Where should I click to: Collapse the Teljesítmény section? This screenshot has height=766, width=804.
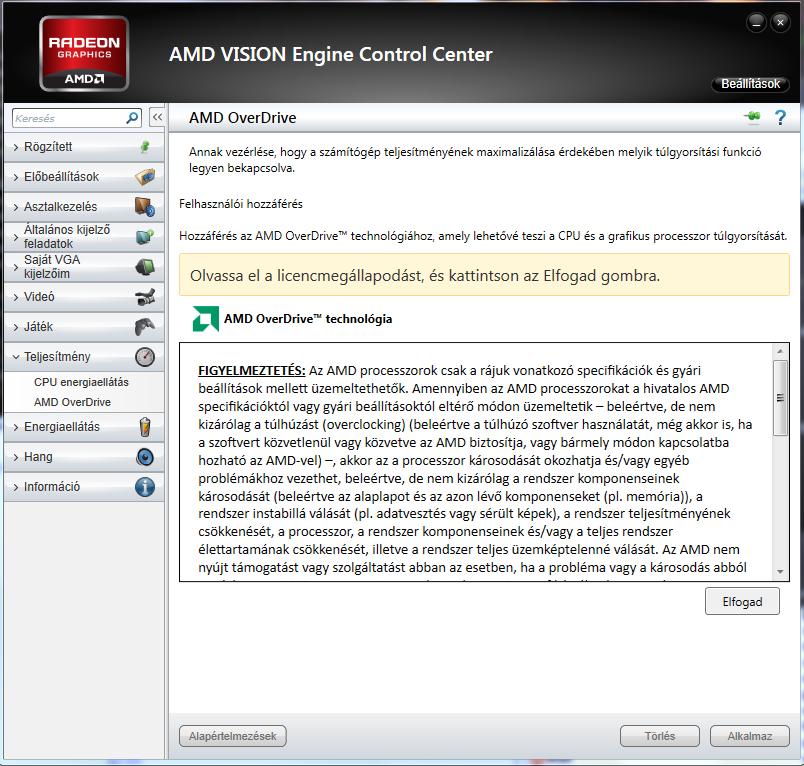click(x=84, y=357)
